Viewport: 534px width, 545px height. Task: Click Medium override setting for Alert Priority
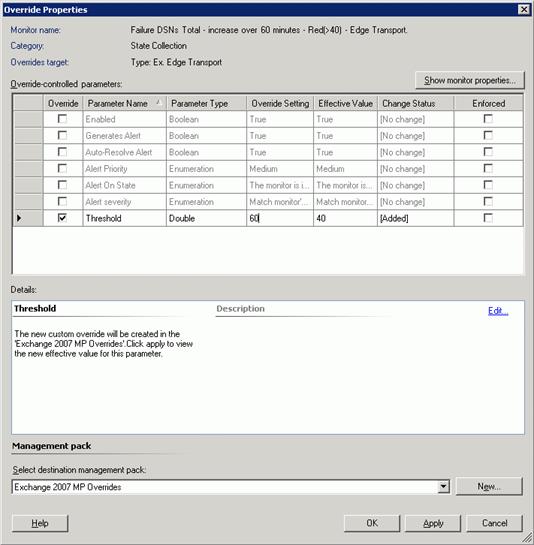tap(280, 169)
